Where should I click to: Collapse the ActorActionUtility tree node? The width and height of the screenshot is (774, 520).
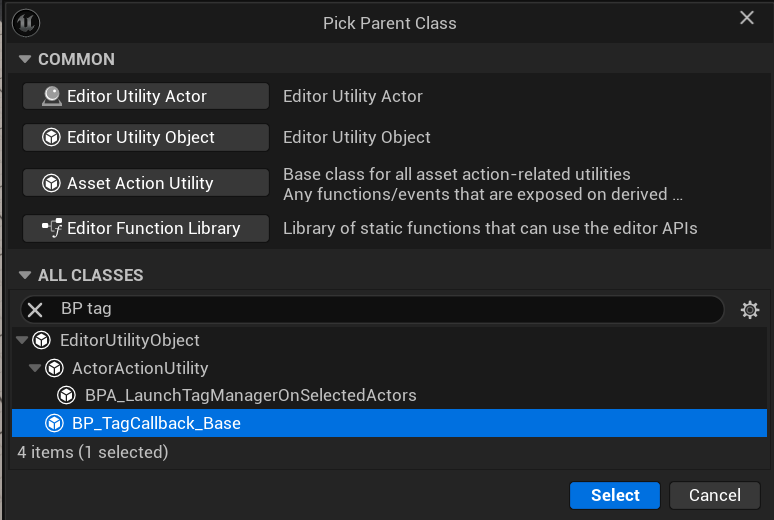click(x=35, y=368)
